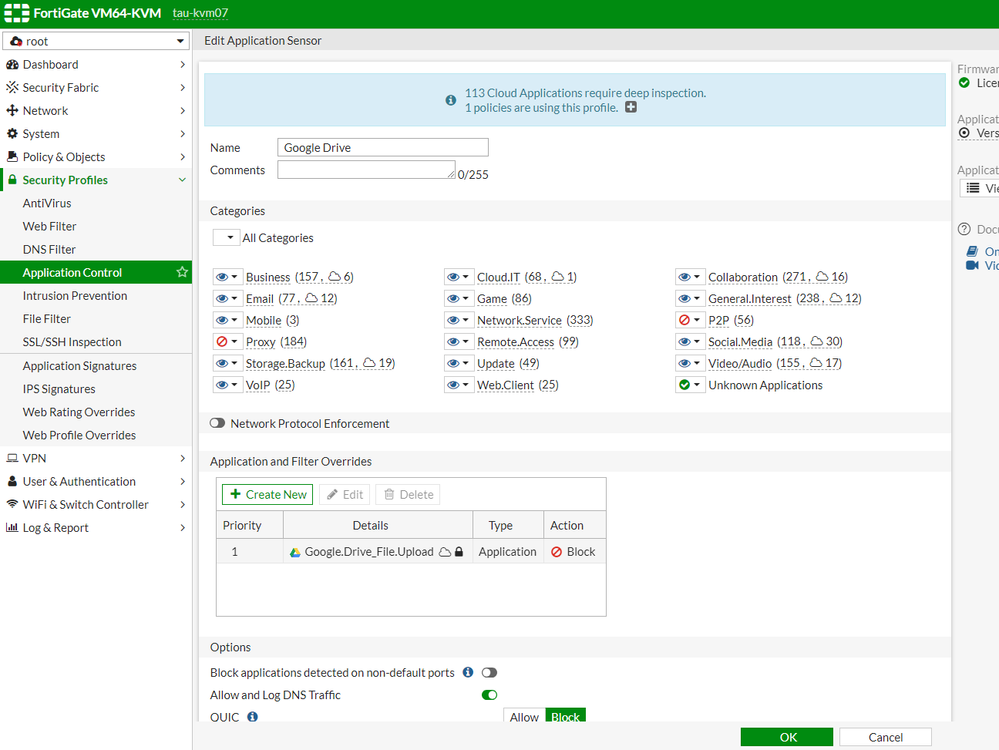
Task: Click the Create New button
Action: [x=268, y=494]
